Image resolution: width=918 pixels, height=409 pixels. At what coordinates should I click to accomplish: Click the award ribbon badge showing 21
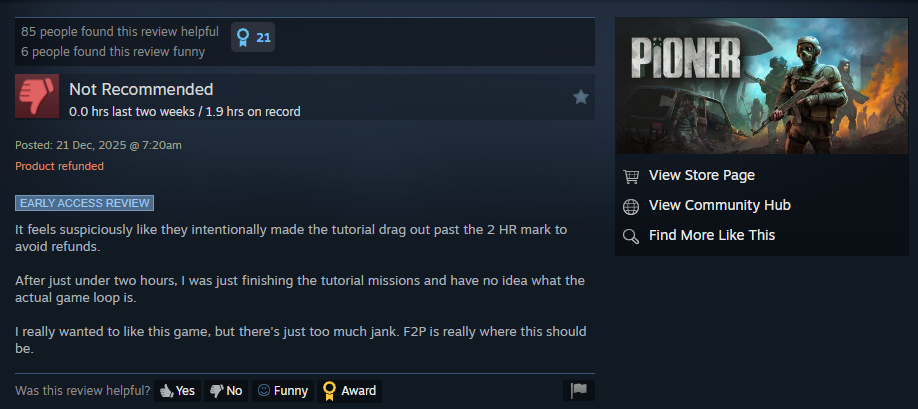(253, 37)
